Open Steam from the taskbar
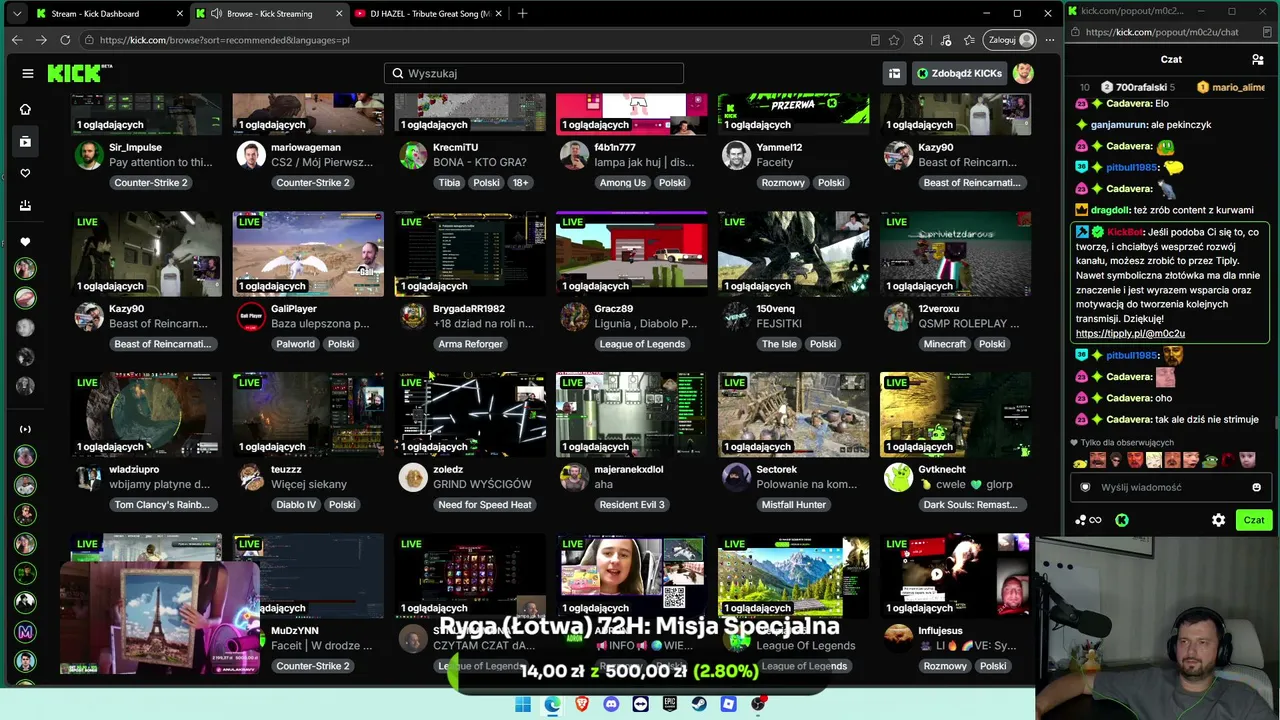Image resolution: width=1280 pixels, height=720 pixels. pyautogui.click(x=699, y=704)
